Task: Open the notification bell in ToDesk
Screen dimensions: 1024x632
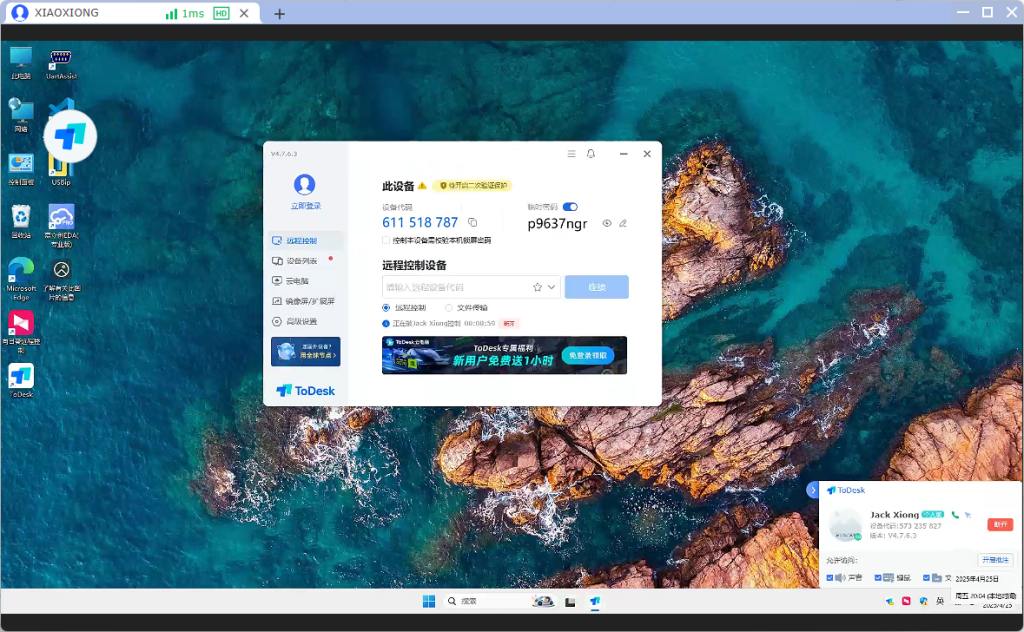Action: pyautogui.click(x=591, y=154)
